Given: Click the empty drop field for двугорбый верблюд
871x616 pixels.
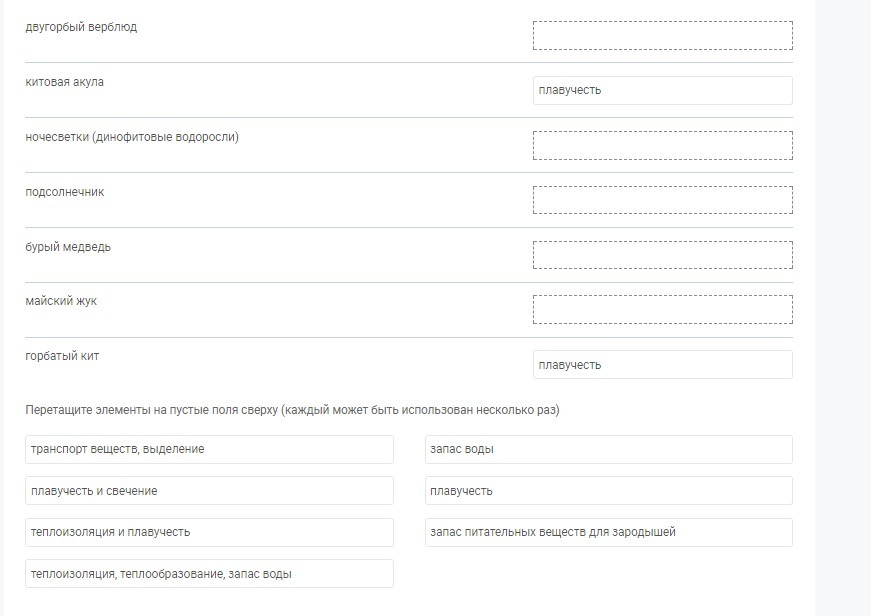Looking at the screenshot, I should tap(662, 36).
